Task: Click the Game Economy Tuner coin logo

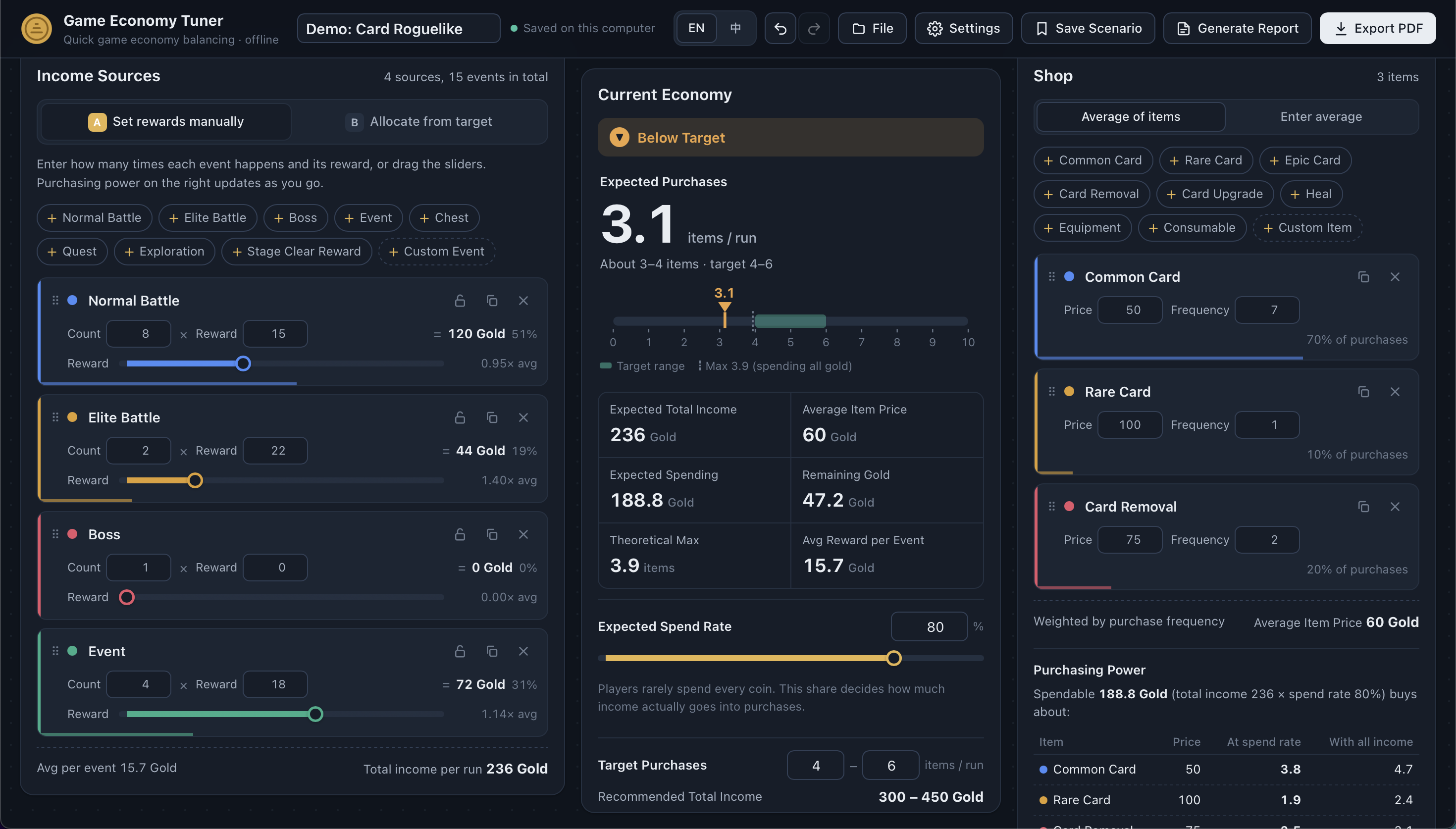Action: pyautogui.click(x=37, y=28)
